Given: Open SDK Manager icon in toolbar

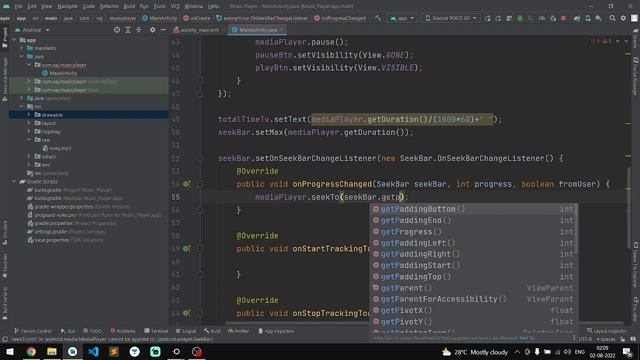Looking at the screenshot, I should click(x=598, y=18).
